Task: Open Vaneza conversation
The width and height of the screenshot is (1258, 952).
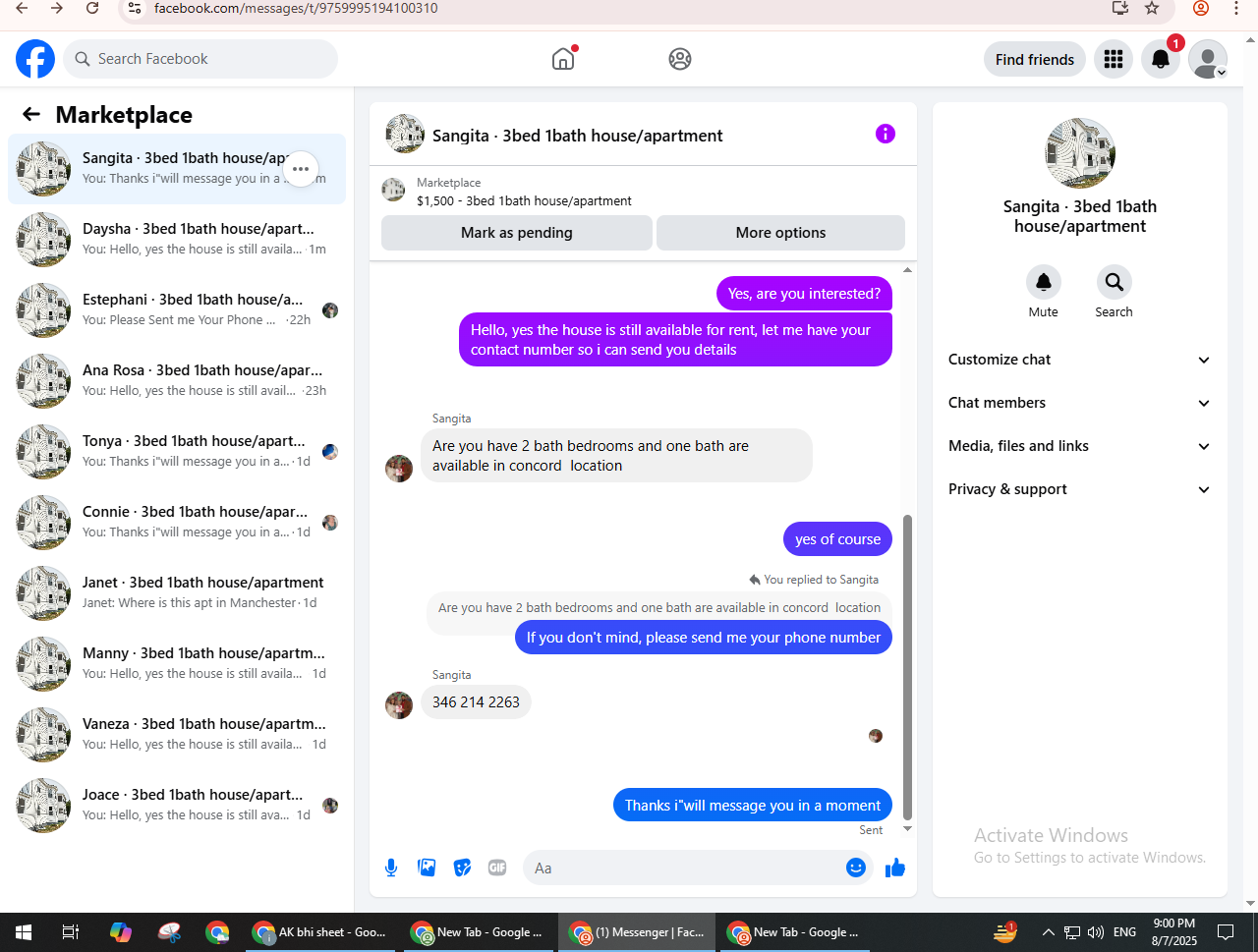Action: [x=177, y=735]
